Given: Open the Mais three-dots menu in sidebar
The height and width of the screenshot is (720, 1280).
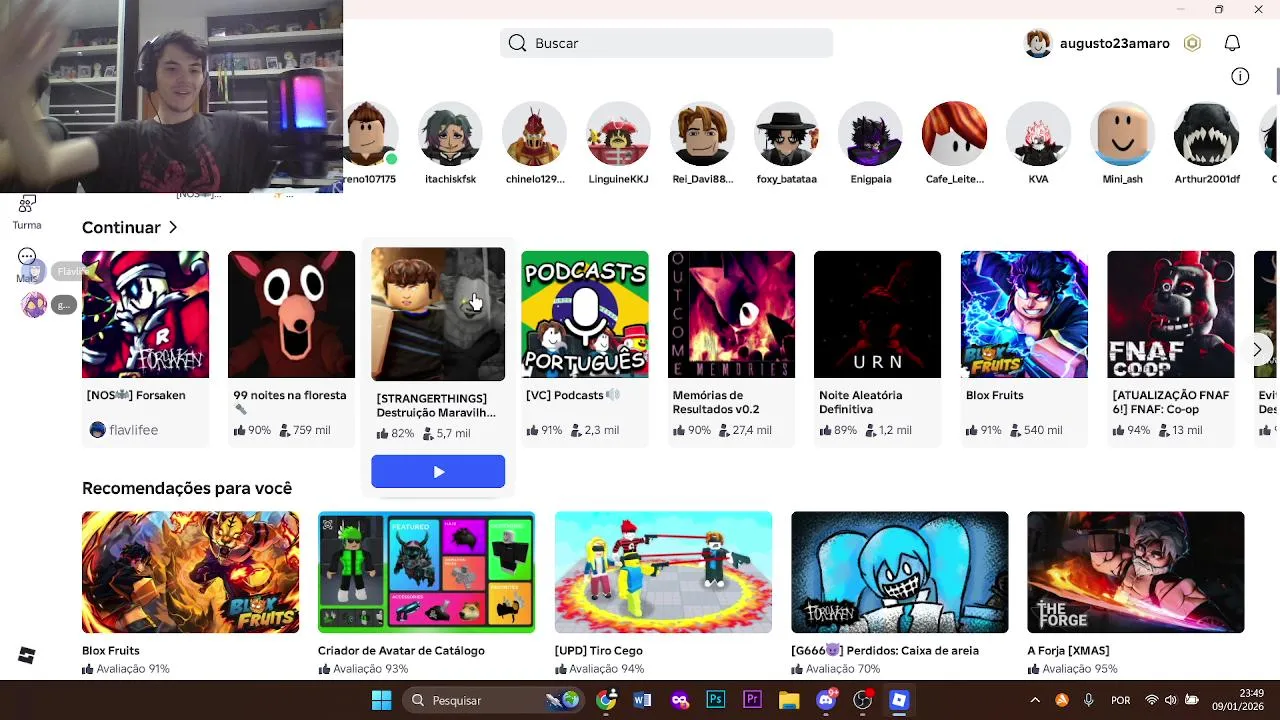Looking at the screenshot, I should coord(27,257).
